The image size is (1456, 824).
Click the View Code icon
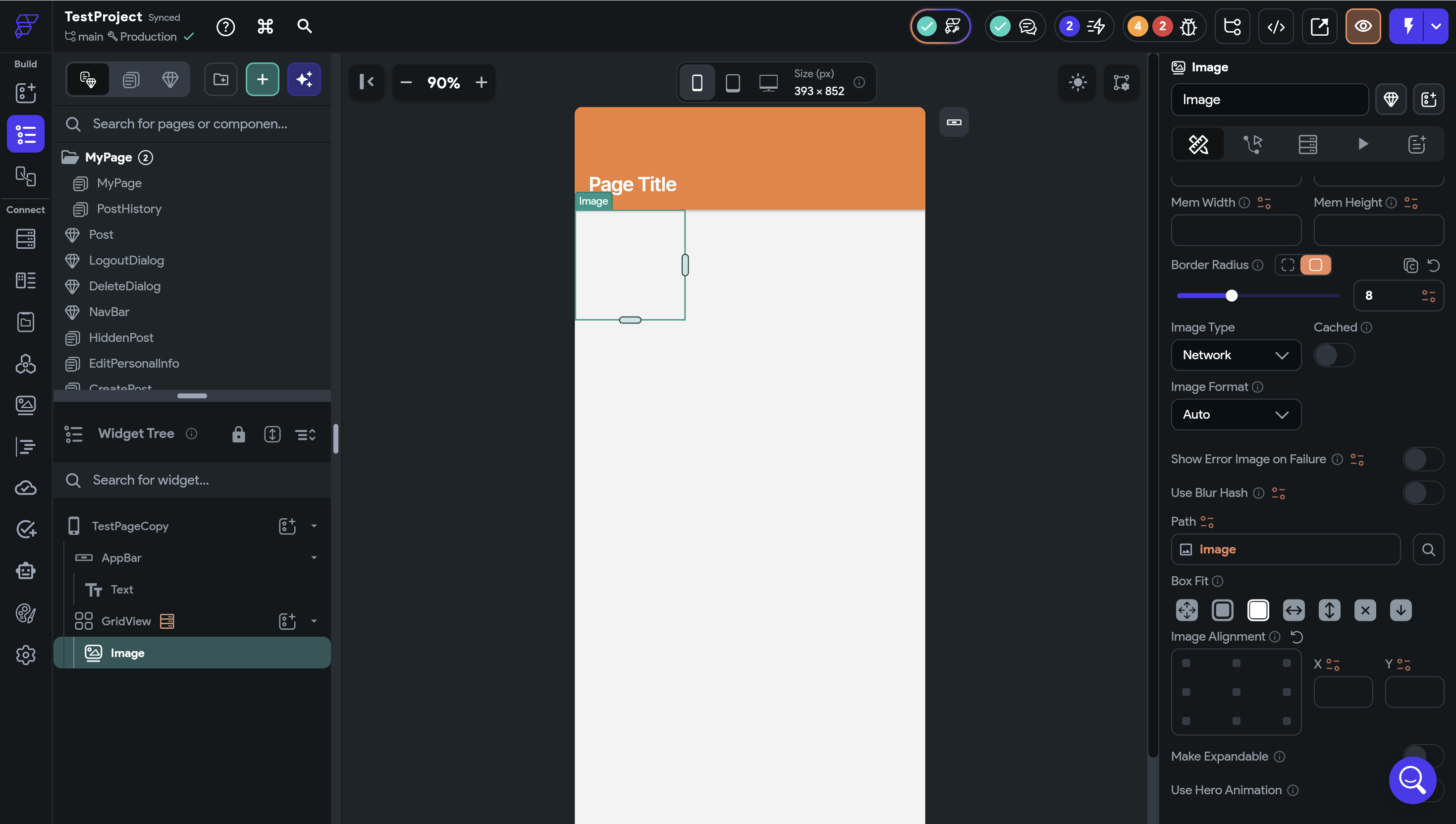[1276, 27]
